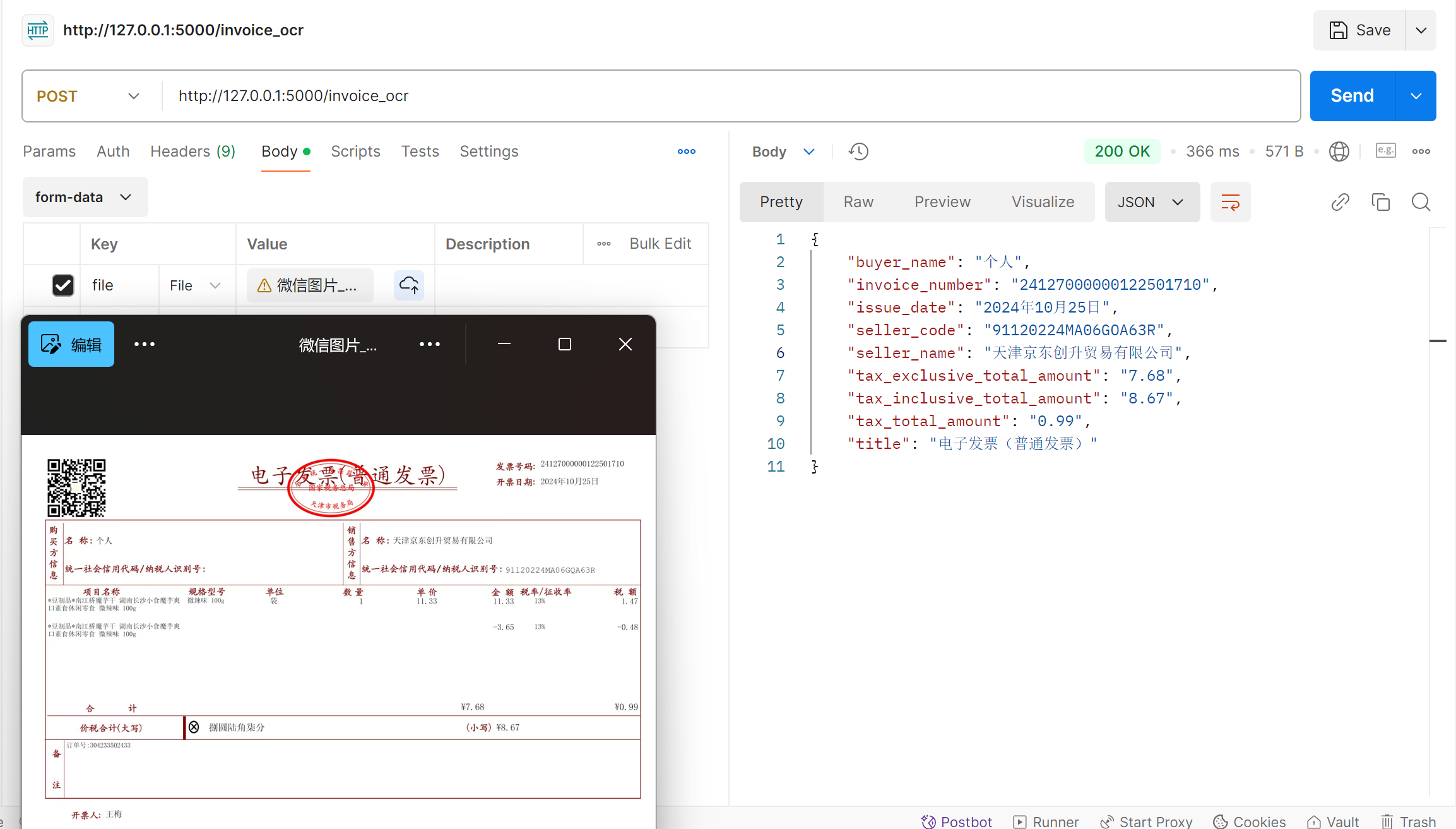Open Trash in status bar
Screen dimensions: 1456x829
(1408, 821)
